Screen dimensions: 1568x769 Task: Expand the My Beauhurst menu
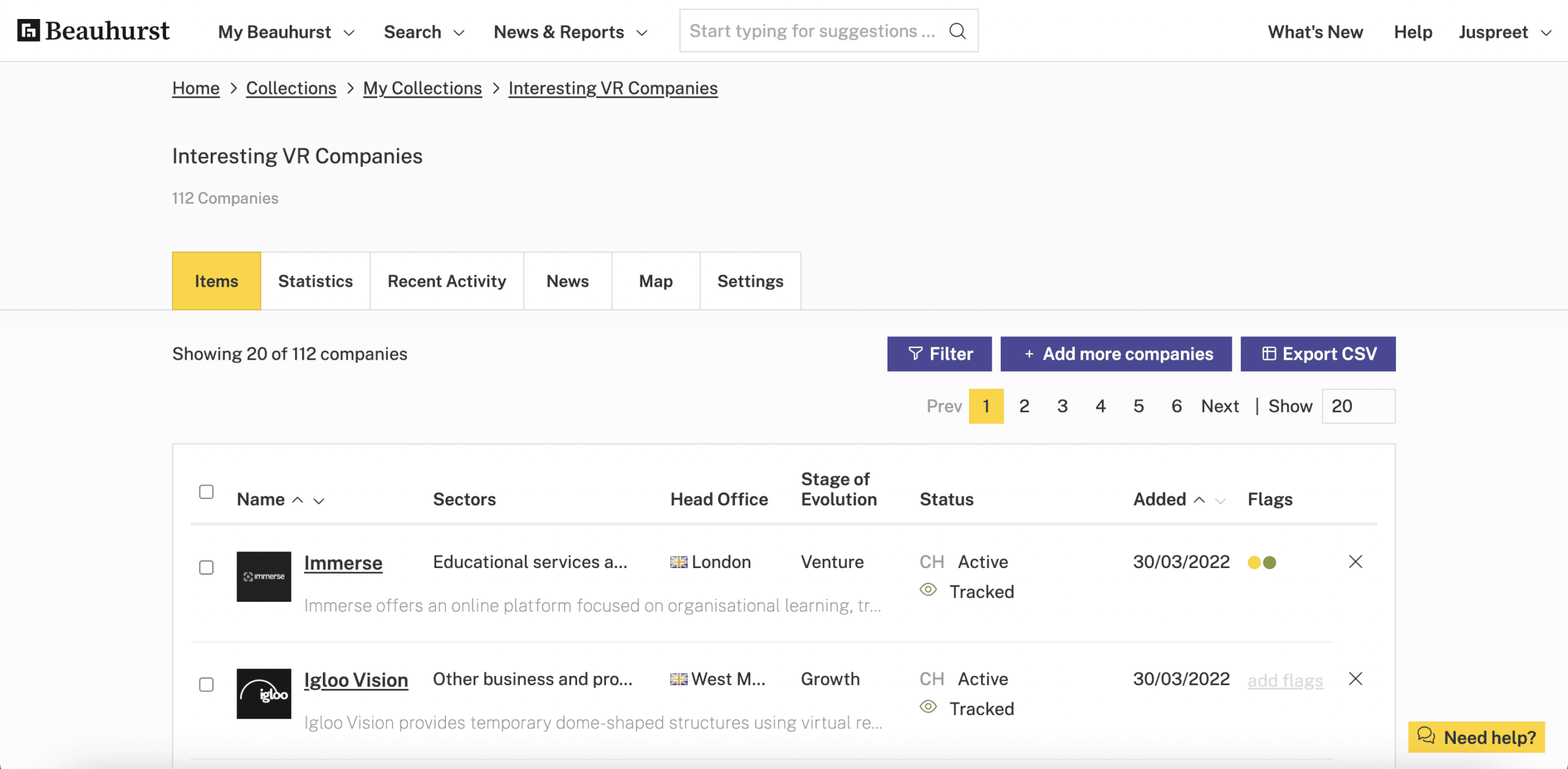point(286,32)
